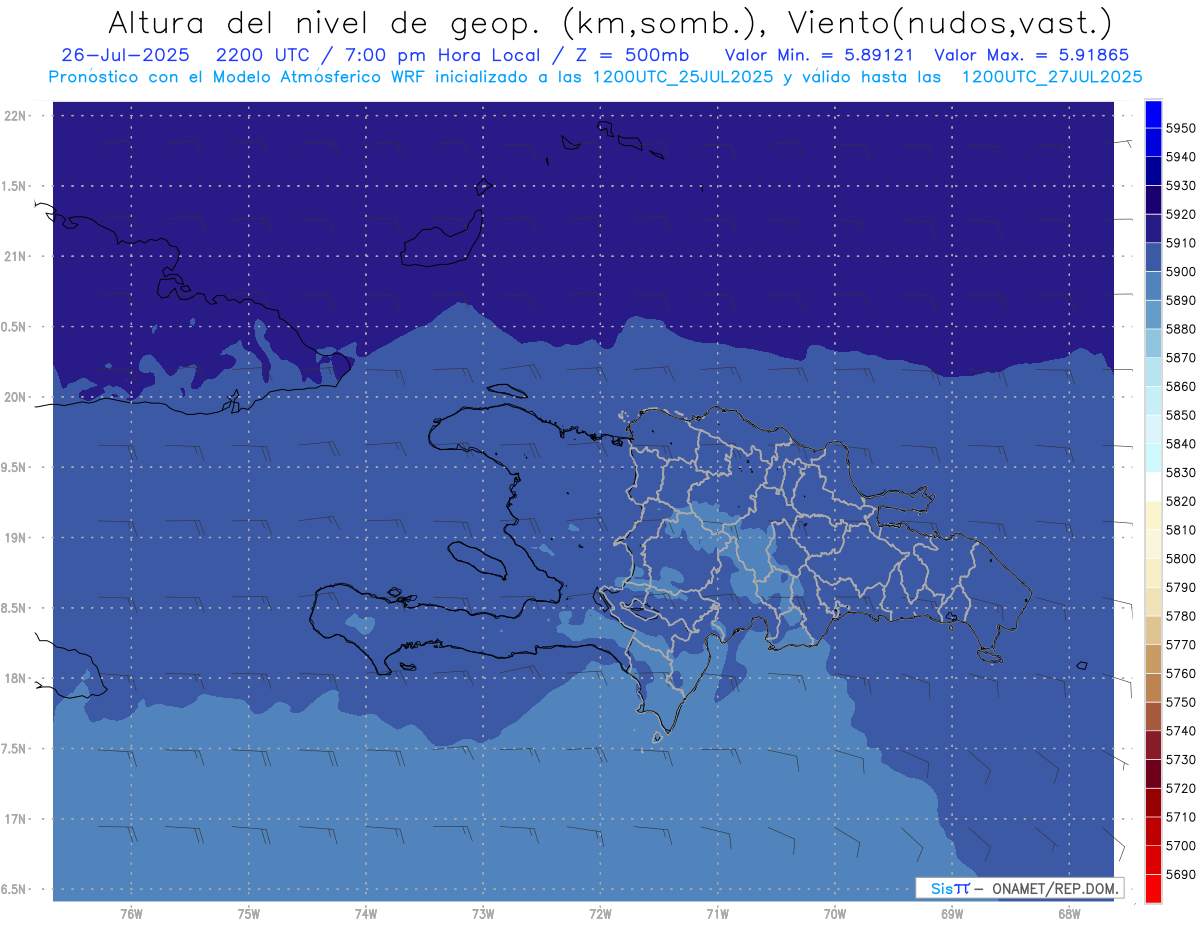This screenshot has height=927, width=1200.
Task: Click the initialization time '1200UTC_25JUL2025'
Action: click(x=684, y=77)
